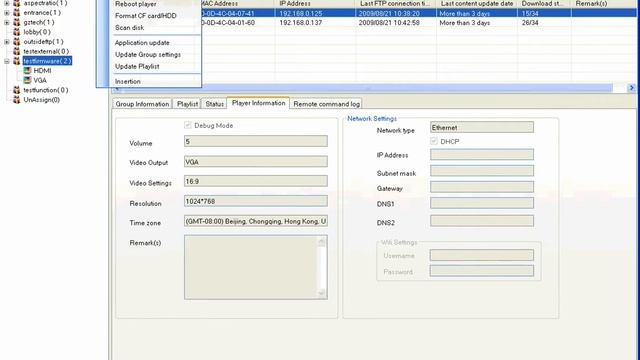Collapse the testfirmware(2) tree node
This screenshot has width=640, height=360.
(7, 61)
